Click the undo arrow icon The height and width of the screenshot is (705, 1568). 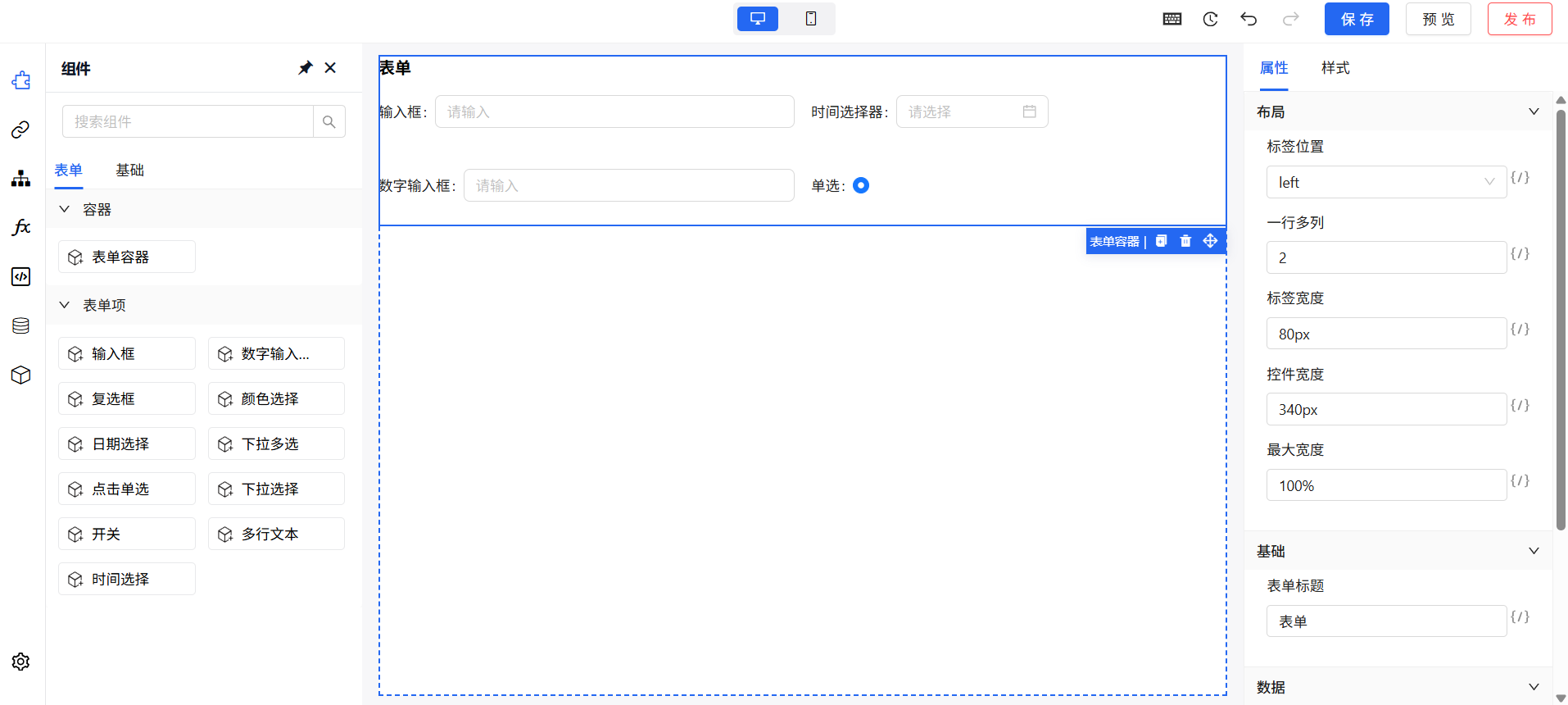[1249, 19]
